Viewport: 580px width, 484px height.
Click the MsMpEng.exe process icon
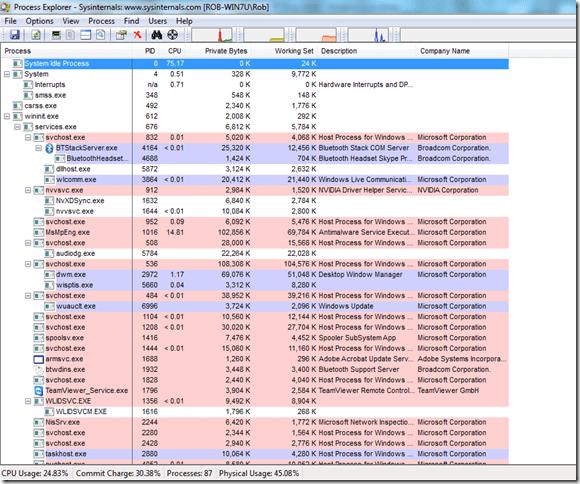click(x=39, y=232)
